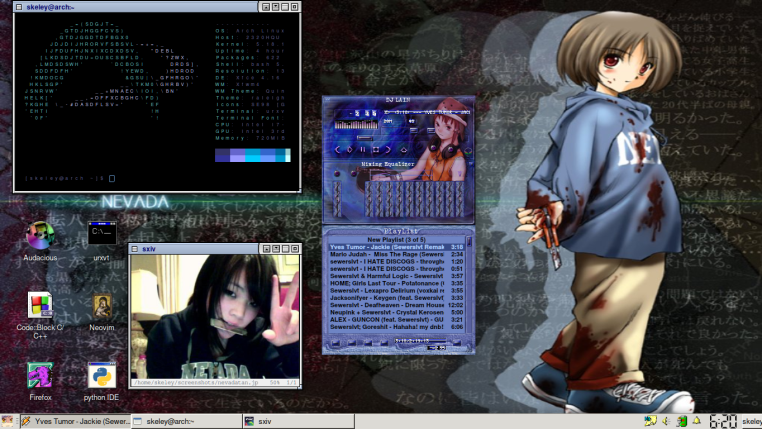Select Mario Judah - Miss The Rage track

(x=396, y=255)
